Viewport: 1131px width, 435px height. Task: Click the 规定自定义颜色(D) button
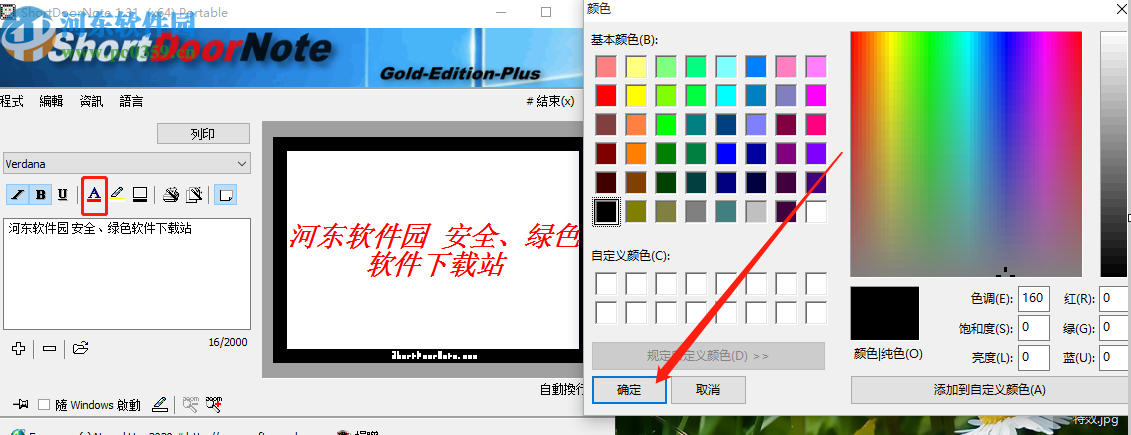click(x=708, y=356)
